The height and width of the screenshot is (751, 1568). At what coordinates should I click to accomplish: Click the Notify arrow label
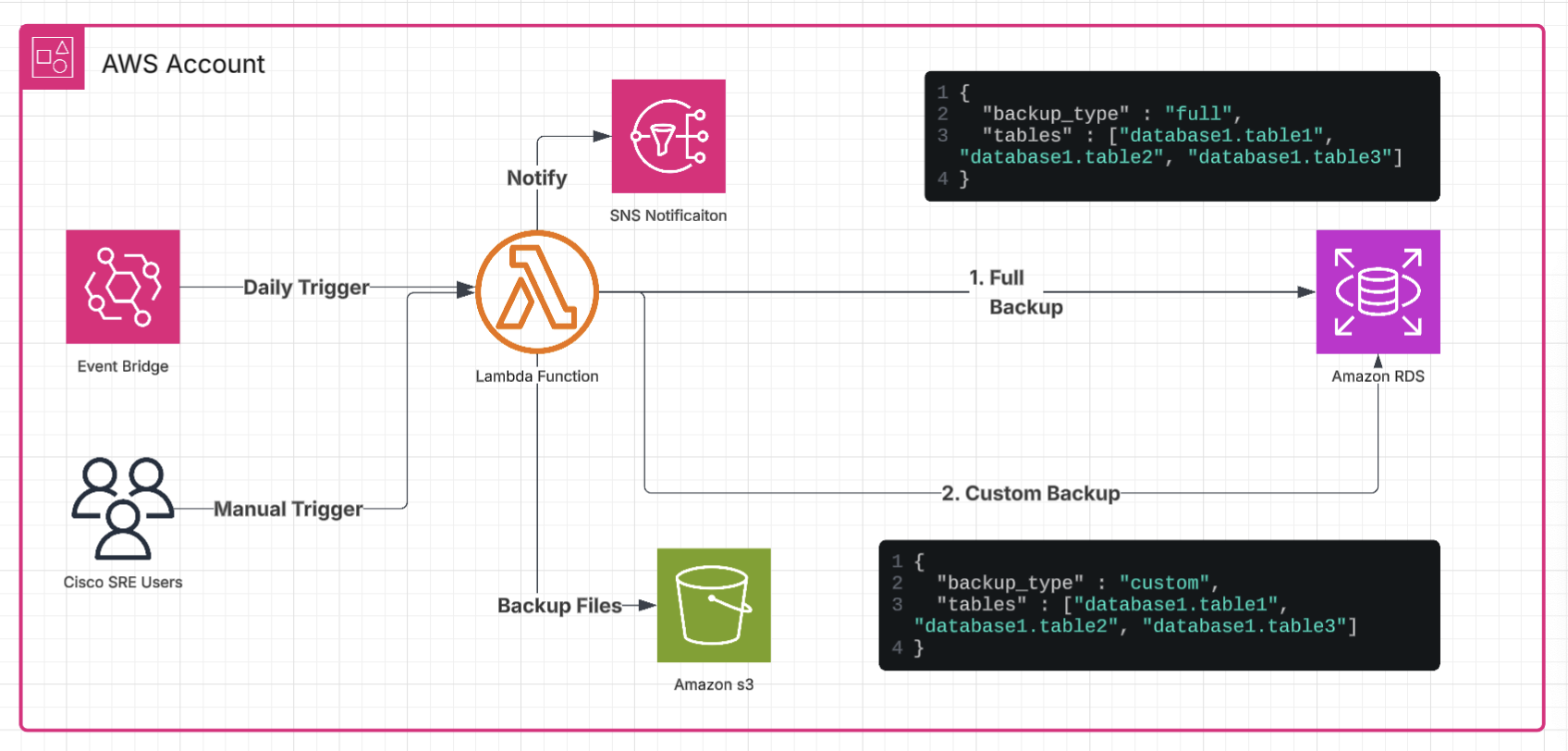click(536, 178)
